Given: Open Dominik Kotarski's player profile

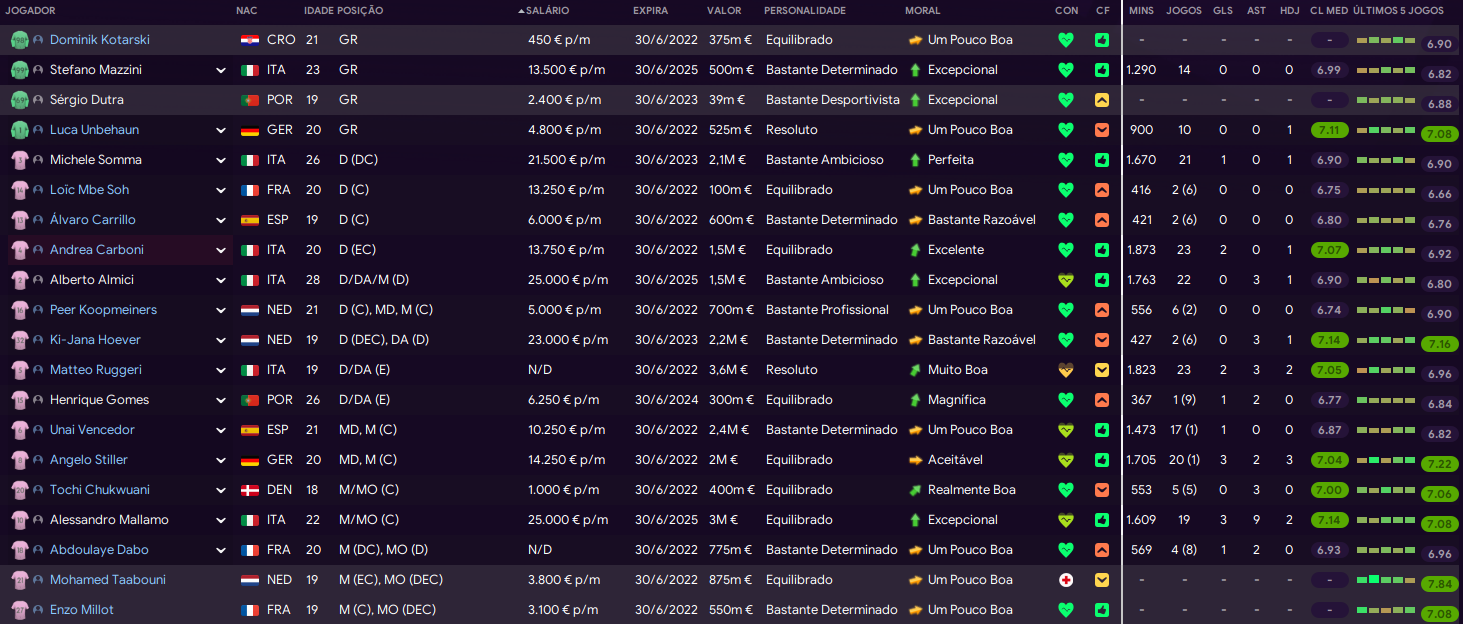Looking at the screenshot, I should pos(100,40).
